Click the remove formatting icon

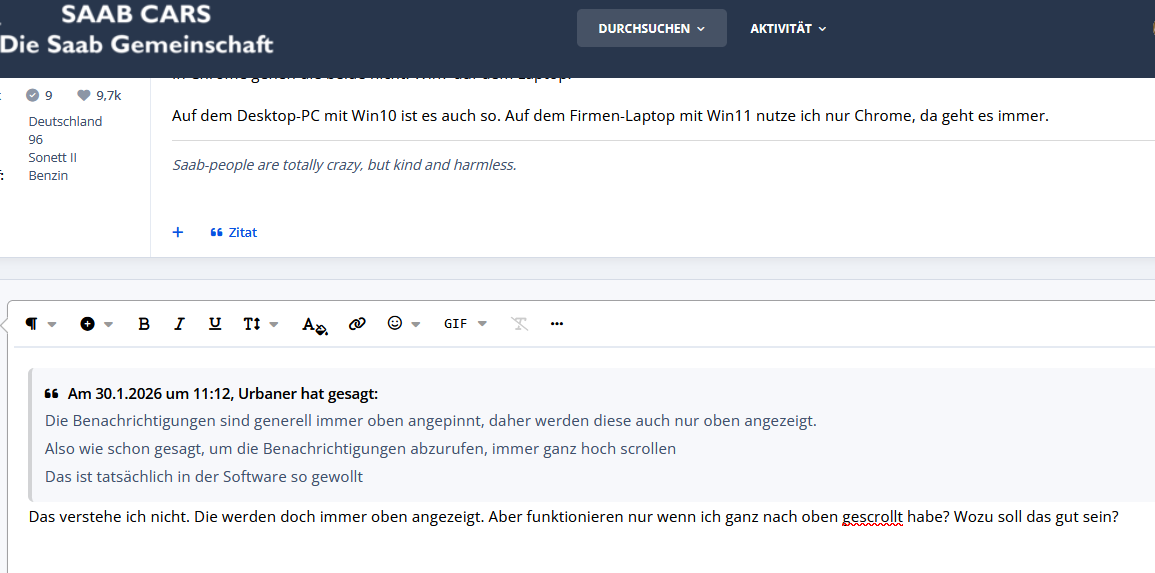[519, 324]
